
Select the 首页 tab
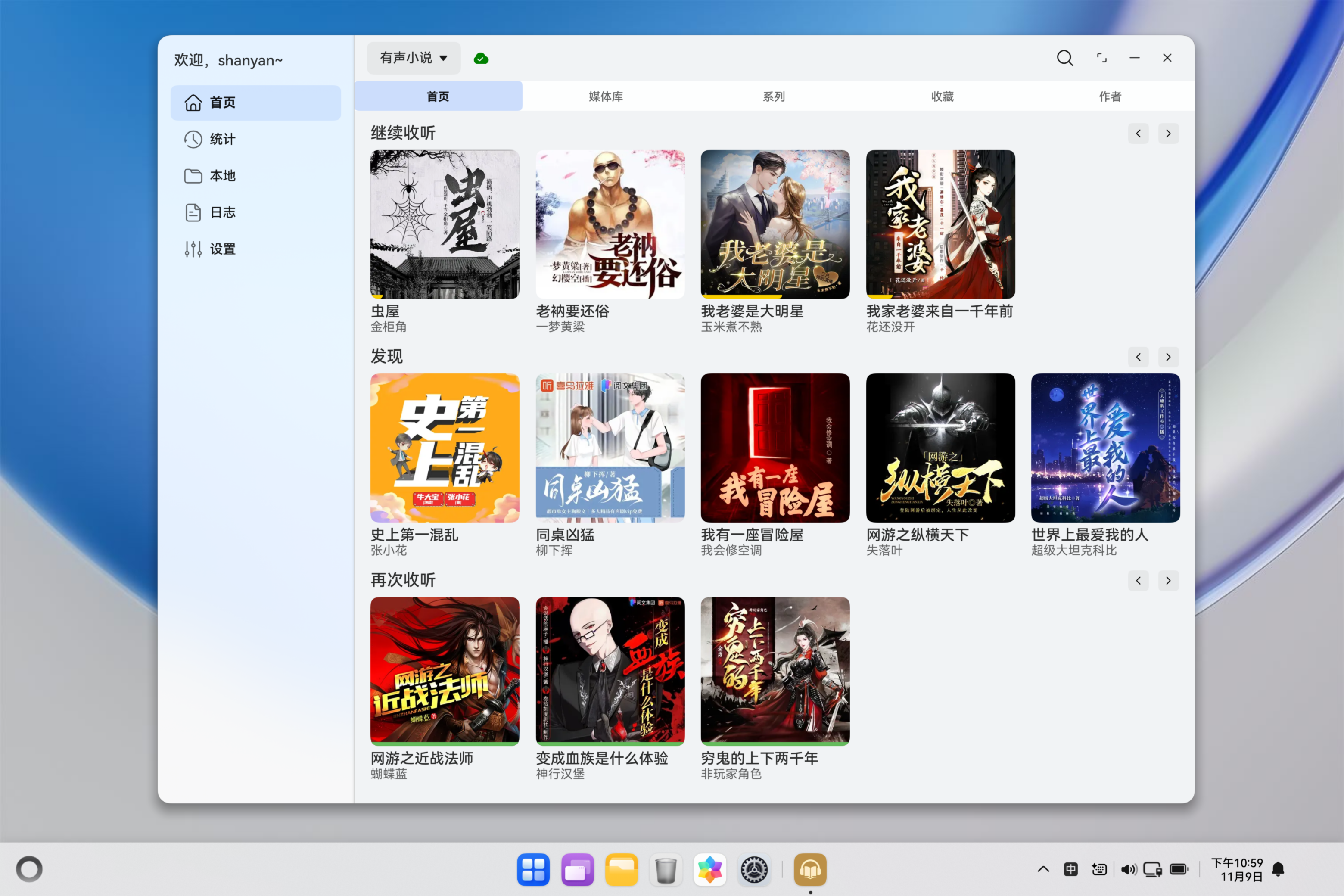[x=438, y=96]
